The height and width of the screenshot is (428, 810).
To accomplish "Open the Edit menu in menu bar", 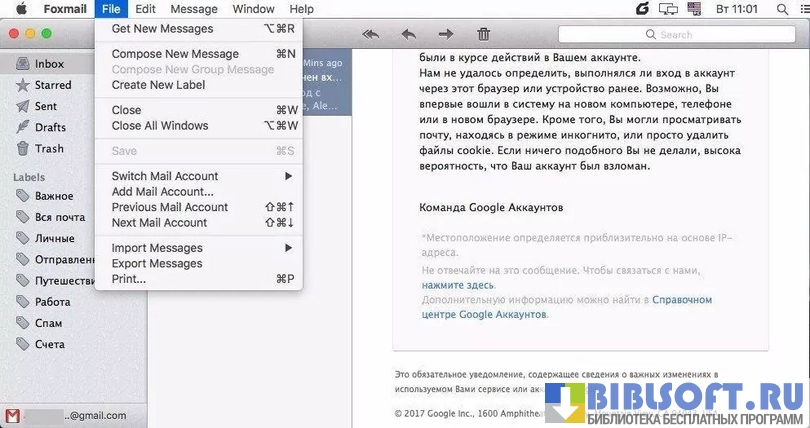I will [145, 9].
